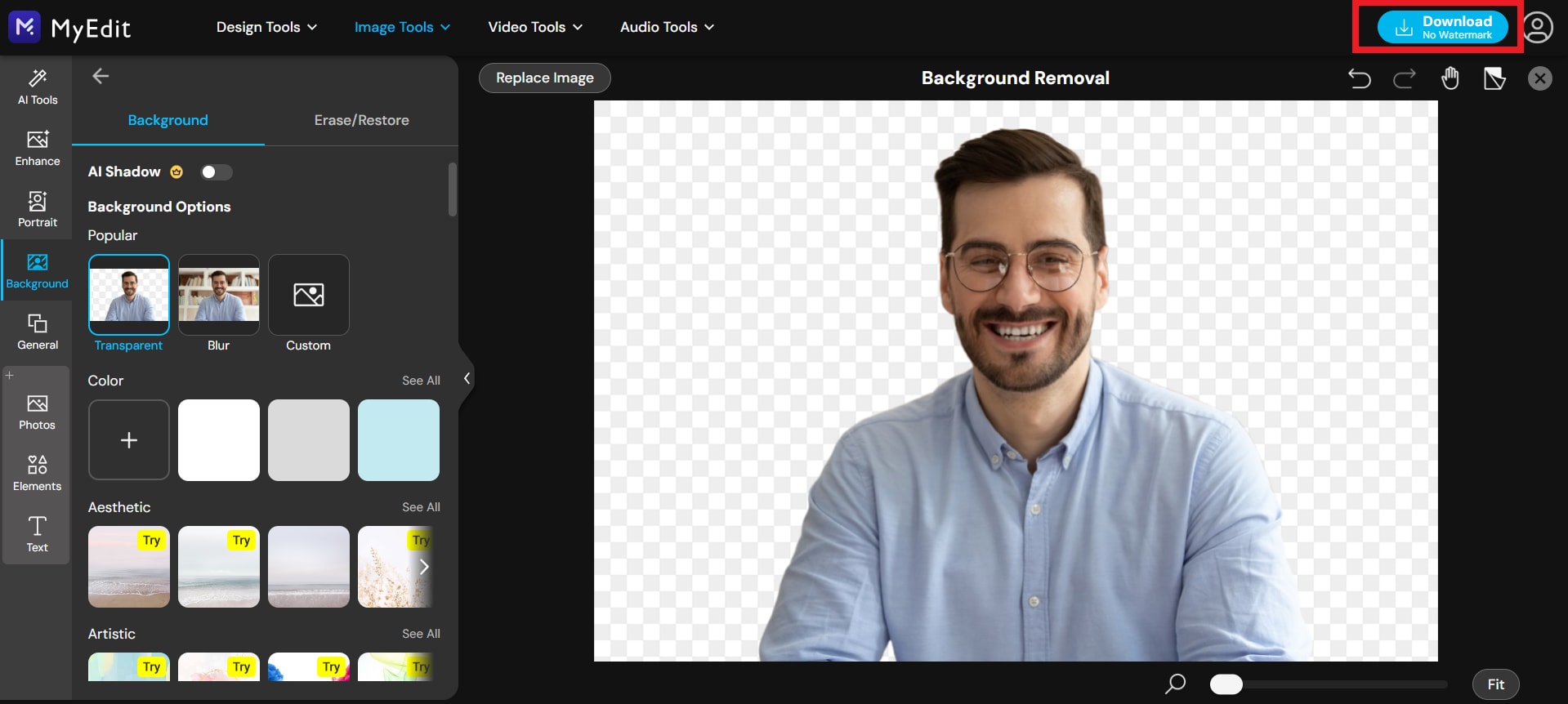1568x704 pixels.
Task: Open the Photos panel
Action: coord(38,412)
